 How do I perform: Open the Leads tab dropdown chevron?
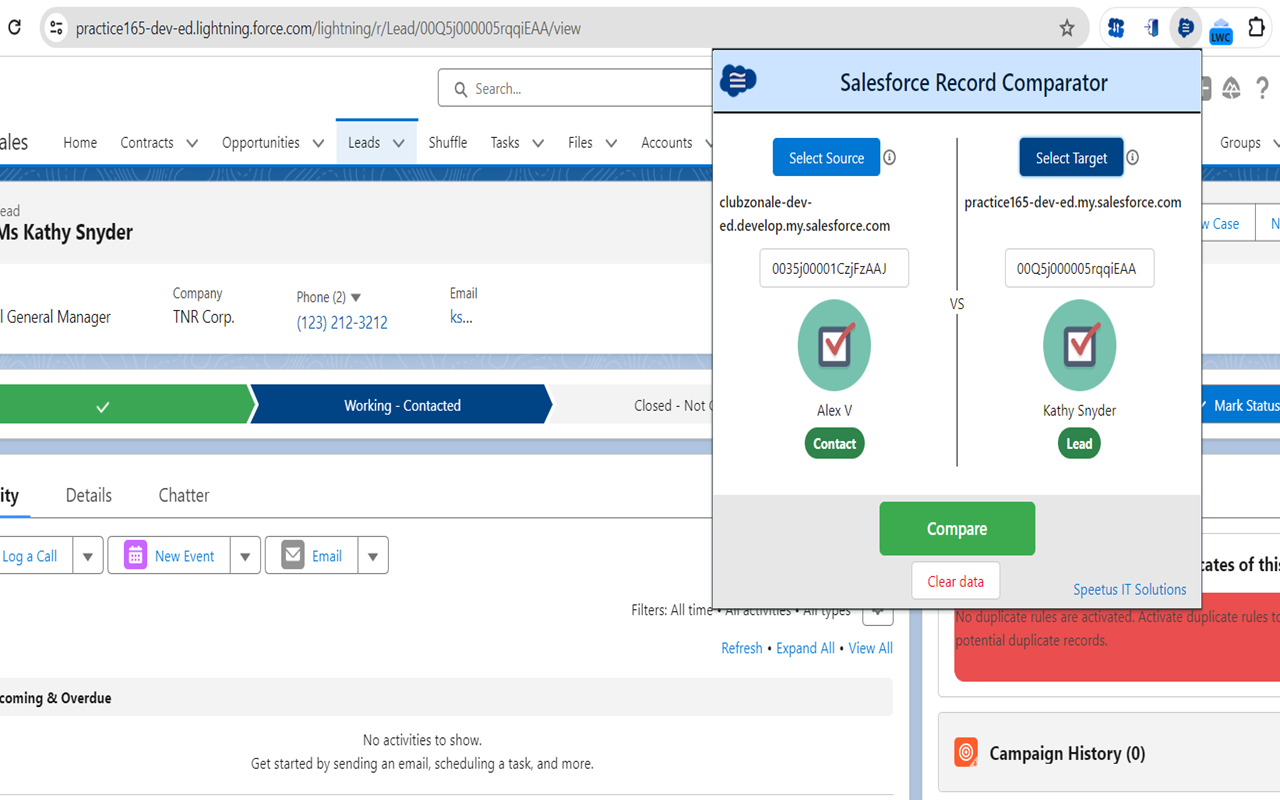click(x=398, y=143)
